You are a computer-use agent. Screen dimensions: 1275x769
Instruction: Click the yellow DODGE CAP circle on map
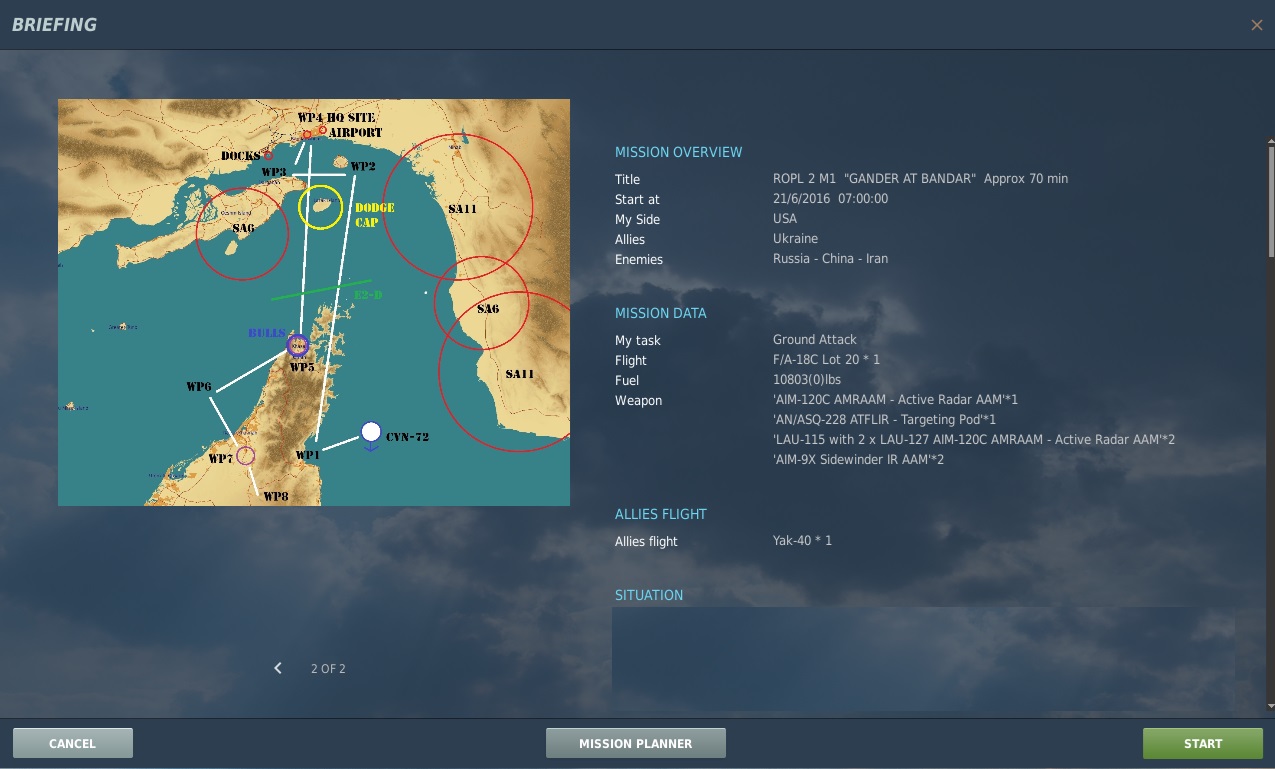(321, 206)
